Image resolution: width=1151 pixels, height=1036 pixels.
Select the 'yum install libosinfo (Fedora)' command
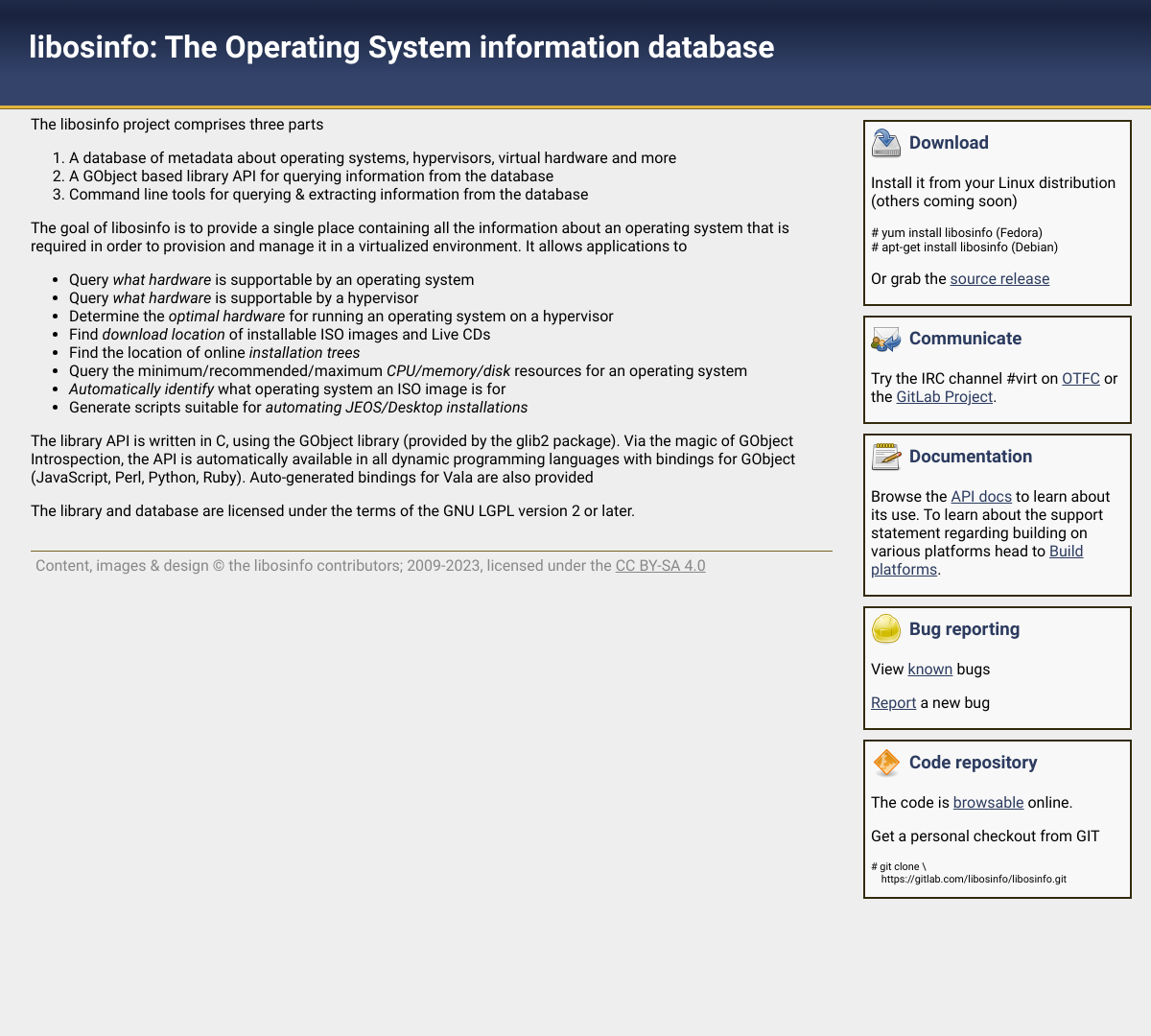[956, 233]
